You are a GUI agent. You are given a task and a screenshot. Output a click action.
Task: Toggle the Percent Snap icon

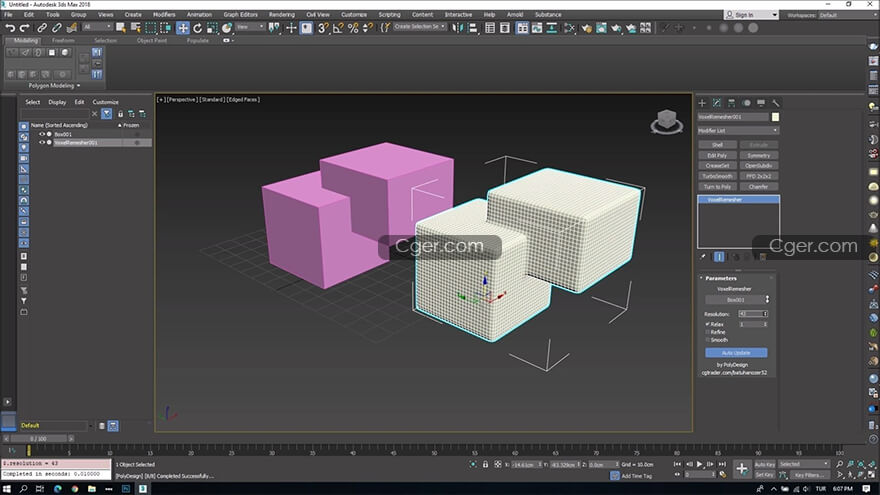pos(353,28)
